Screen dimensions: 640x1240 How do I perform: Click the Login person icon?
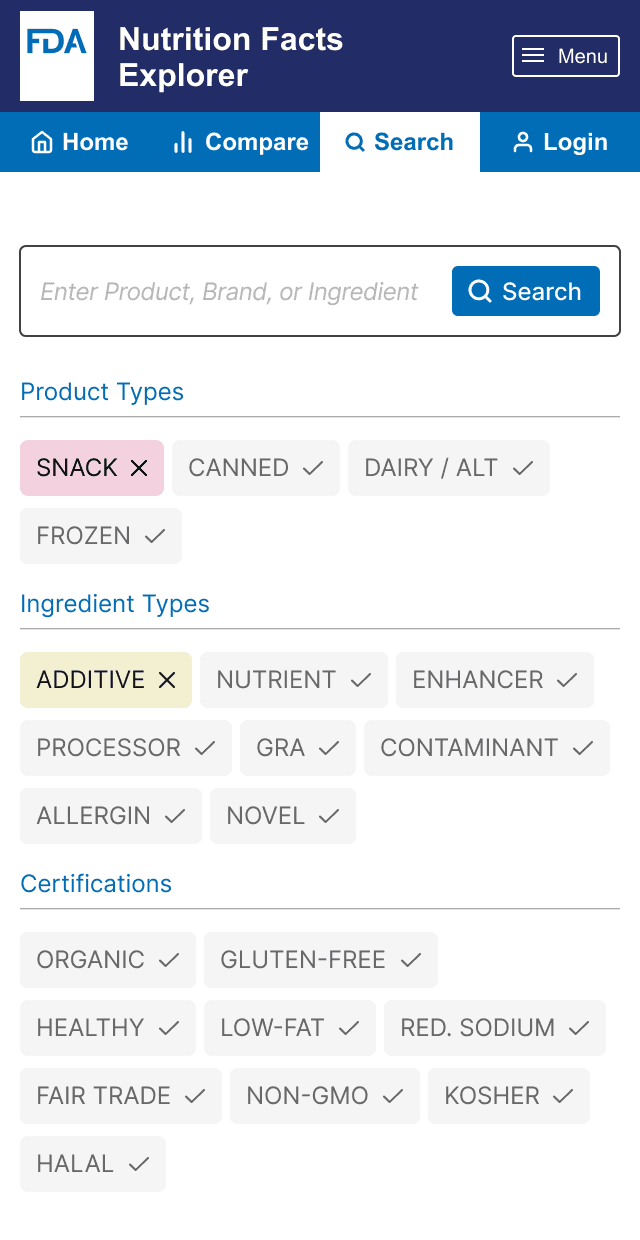[x=522, y=142]
